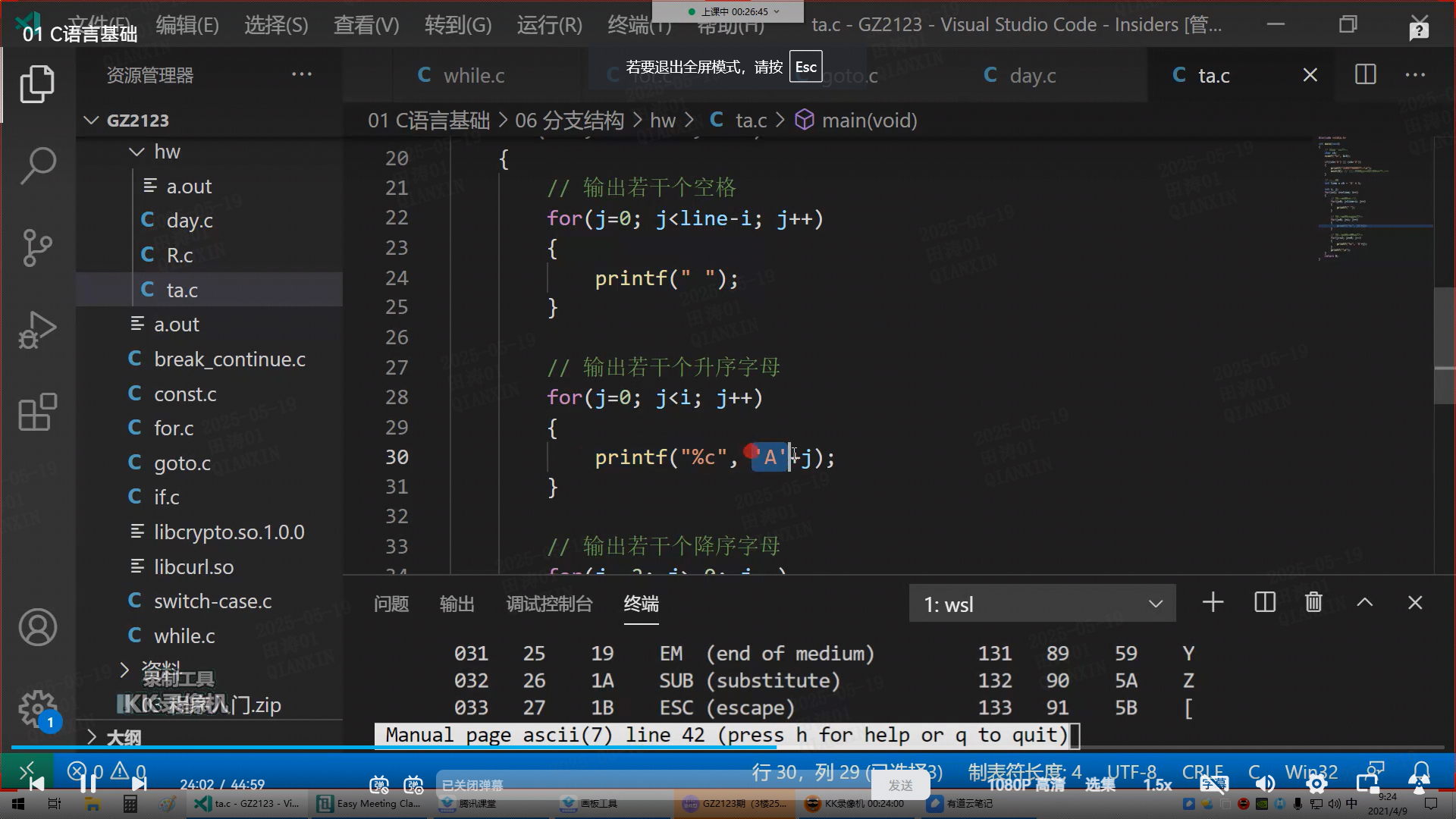Open the R.c file in the explorer
The height and width of the screenshot is (819, 1456).
click(x=179, y=256)
